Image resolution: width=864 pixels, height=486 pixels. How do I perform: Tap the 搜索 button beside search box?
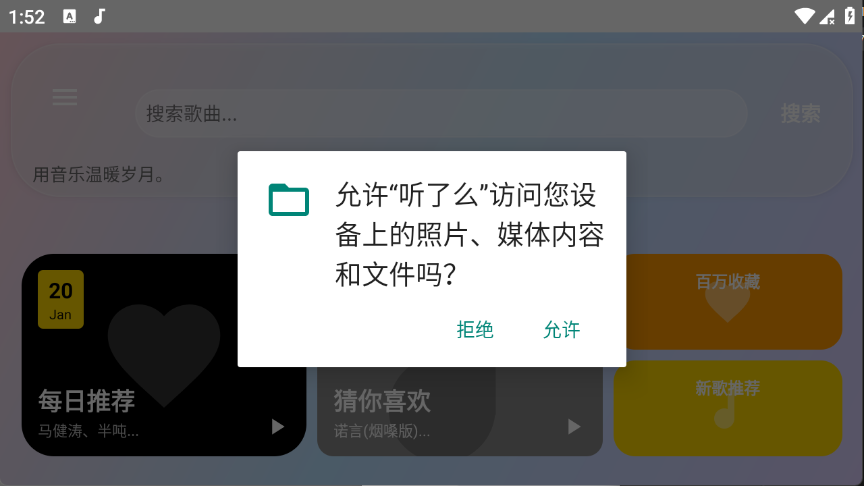point(800,114)
